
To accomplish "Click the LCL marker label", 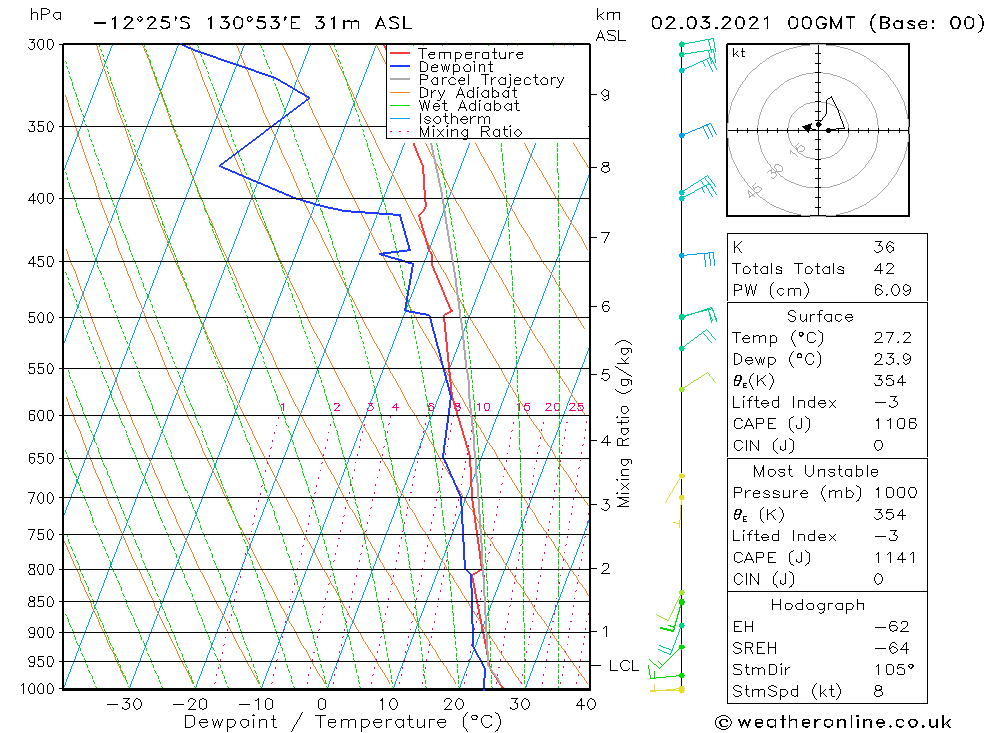I will pyautogui.click(x=623, y=665).
